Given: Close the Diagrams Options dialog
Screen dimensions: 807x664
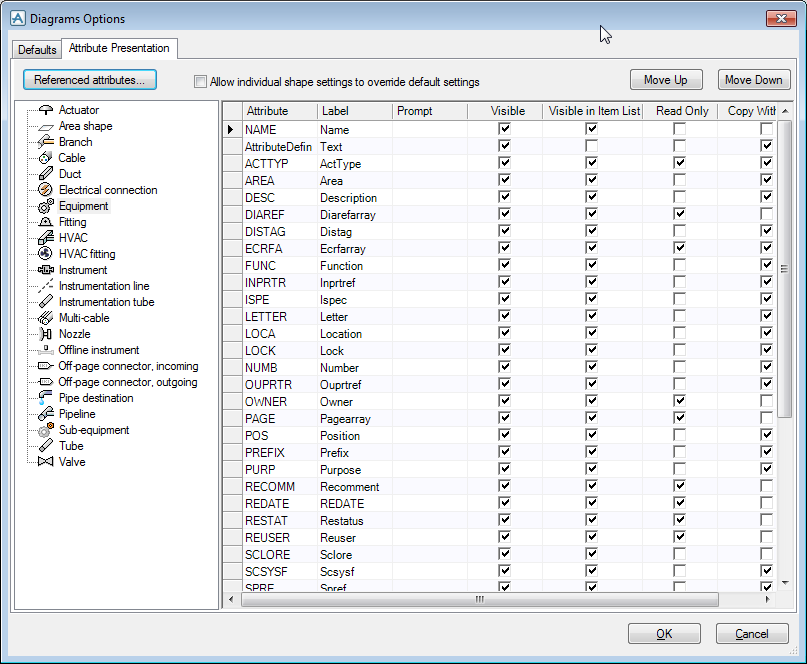Looking at the screenshot, I should click(781, 19).
